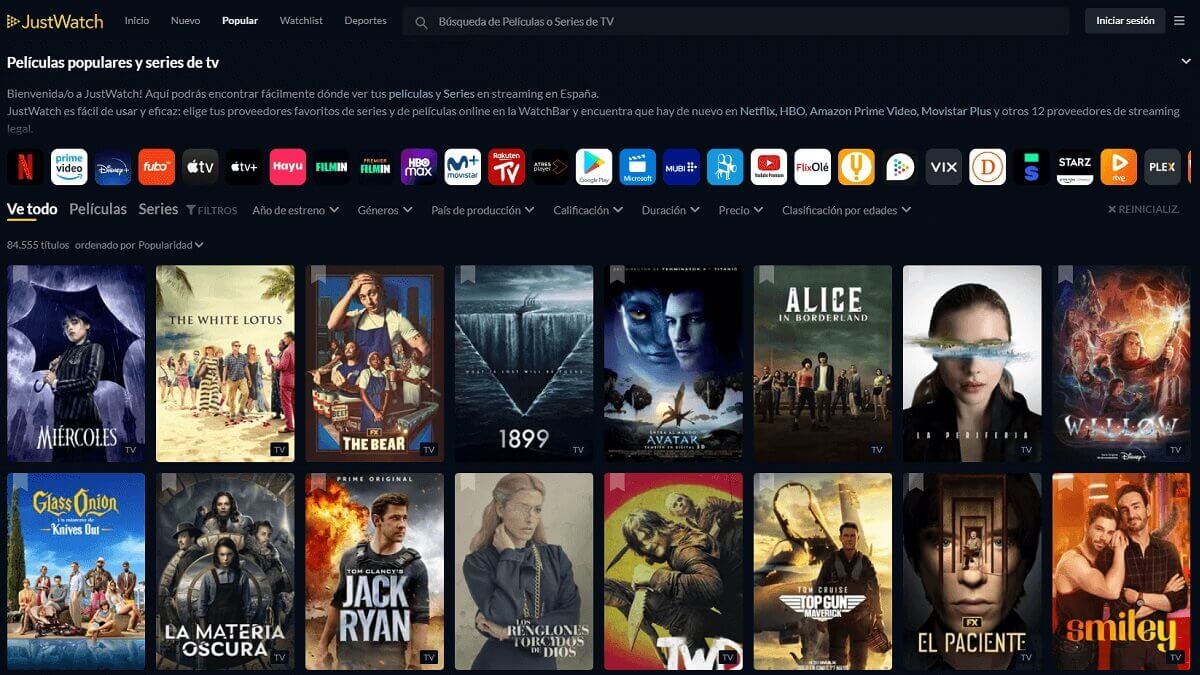Select the Google Play provider icon
This screenshot has width=1200, height=675.
[594, 167]
